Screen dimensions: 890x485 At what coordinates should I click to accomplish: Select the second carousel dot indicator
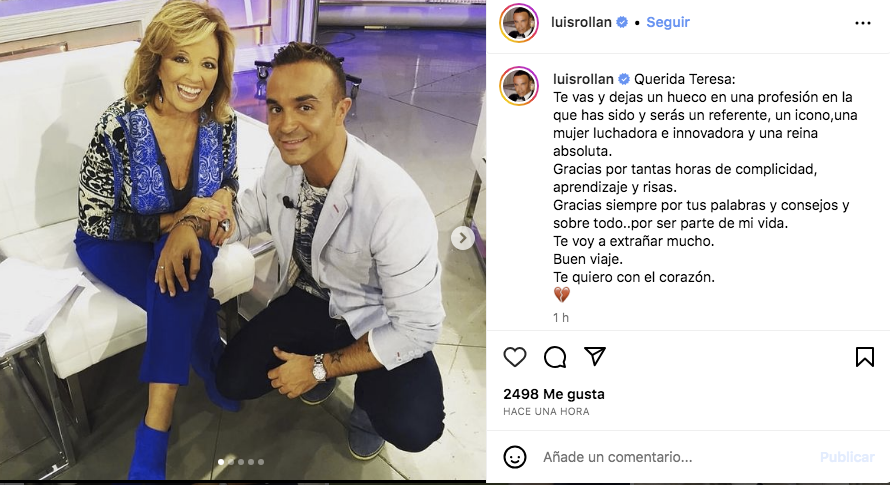[x=231, y=462]
